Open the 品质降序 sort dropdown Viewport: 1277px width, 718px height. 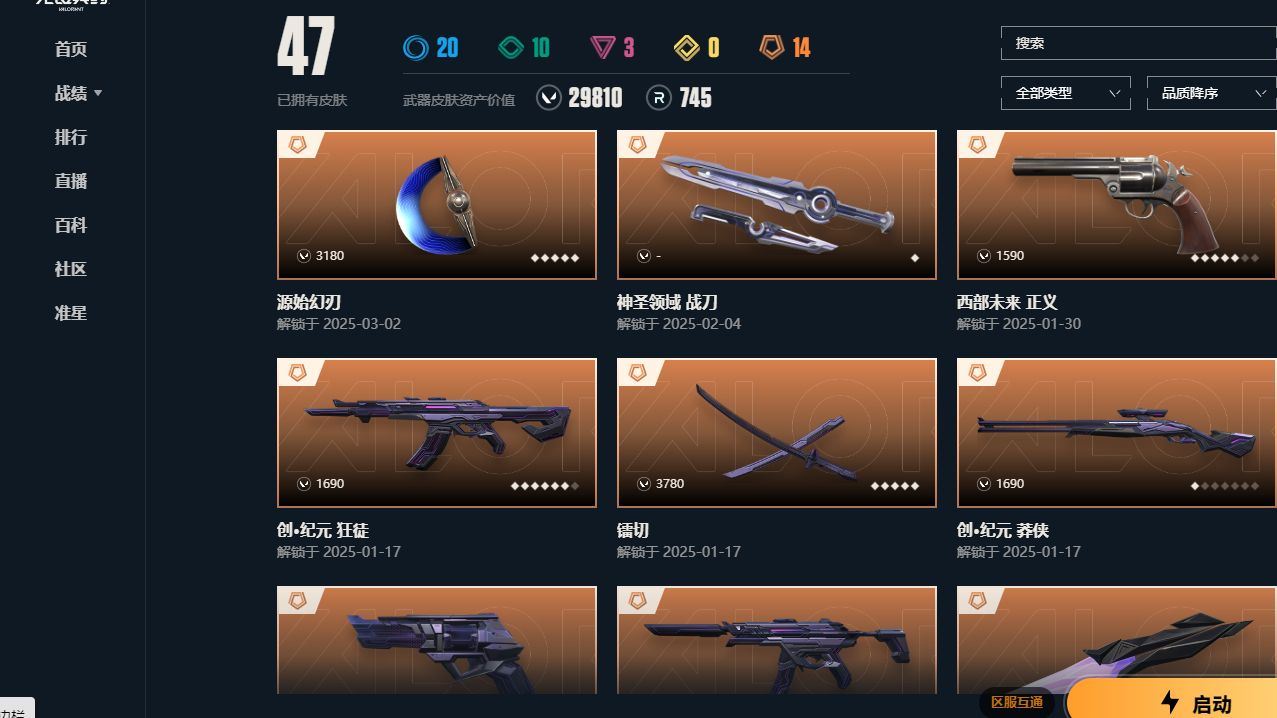coord(1212,93)
